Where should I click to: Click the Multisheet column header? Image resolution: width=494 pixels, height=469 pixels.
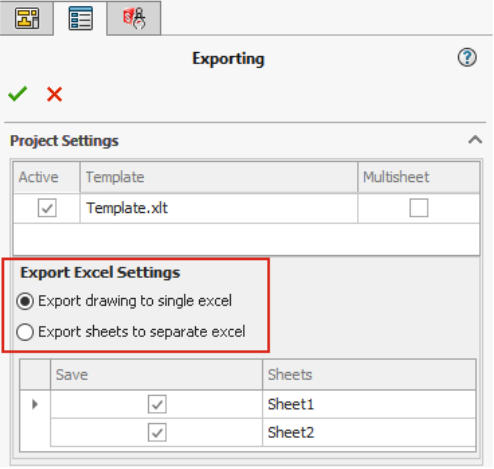[x=419, y=177]
